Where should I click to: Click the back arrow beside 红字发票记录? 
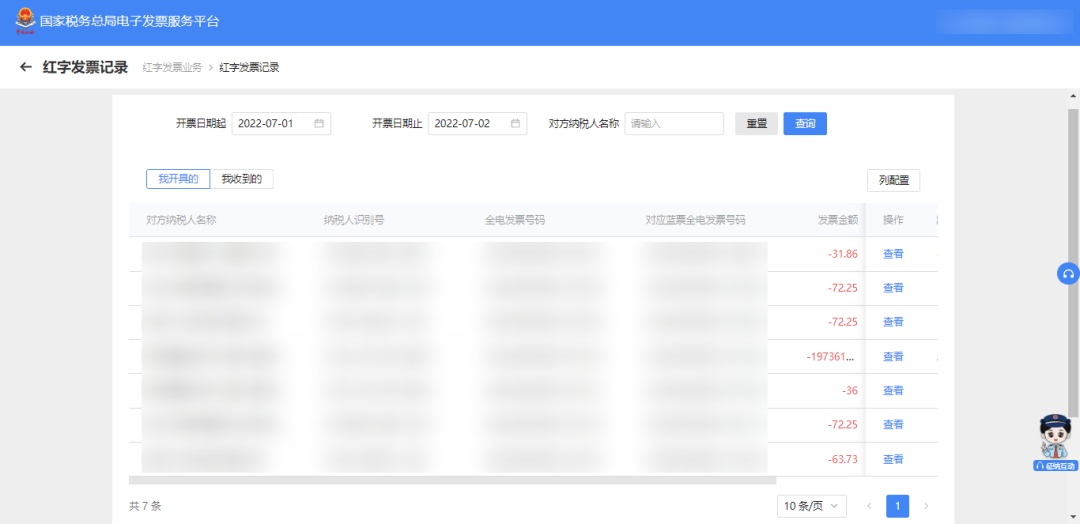click(x=26, y=68)
